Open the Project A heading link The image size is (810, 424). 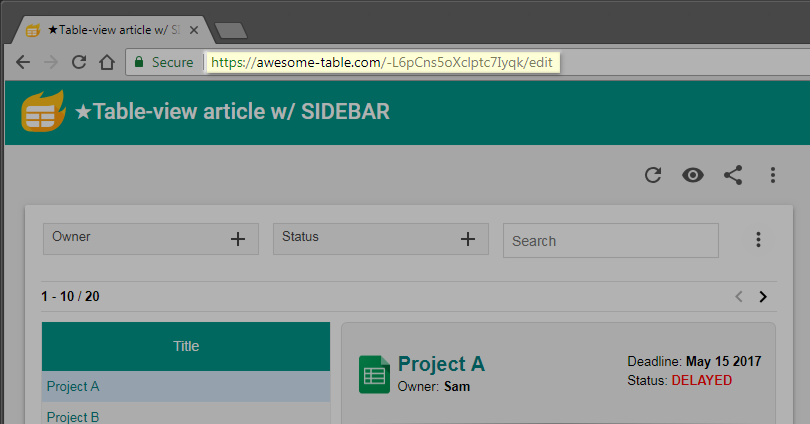(441, 364)
